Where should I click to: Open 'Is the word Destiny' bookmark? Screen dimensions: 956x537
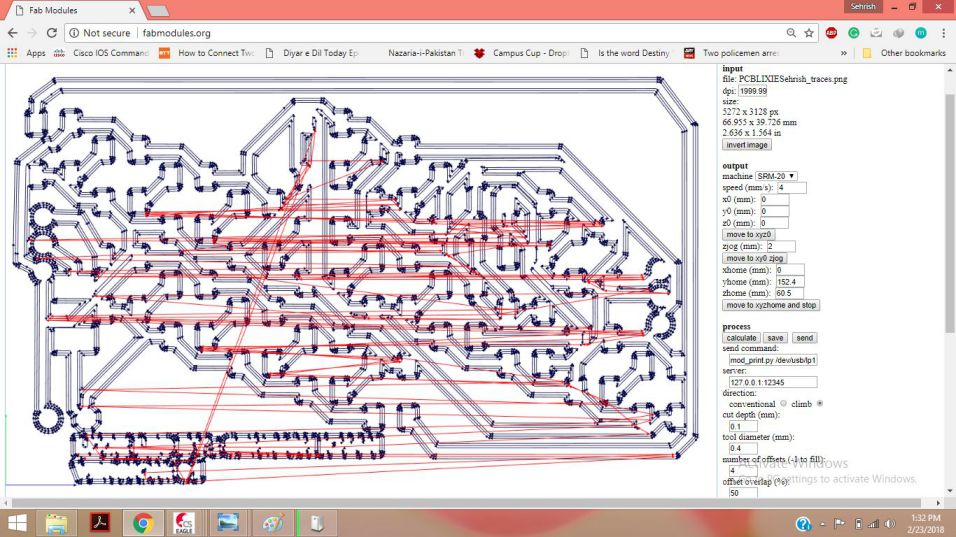tap(626, 53)
